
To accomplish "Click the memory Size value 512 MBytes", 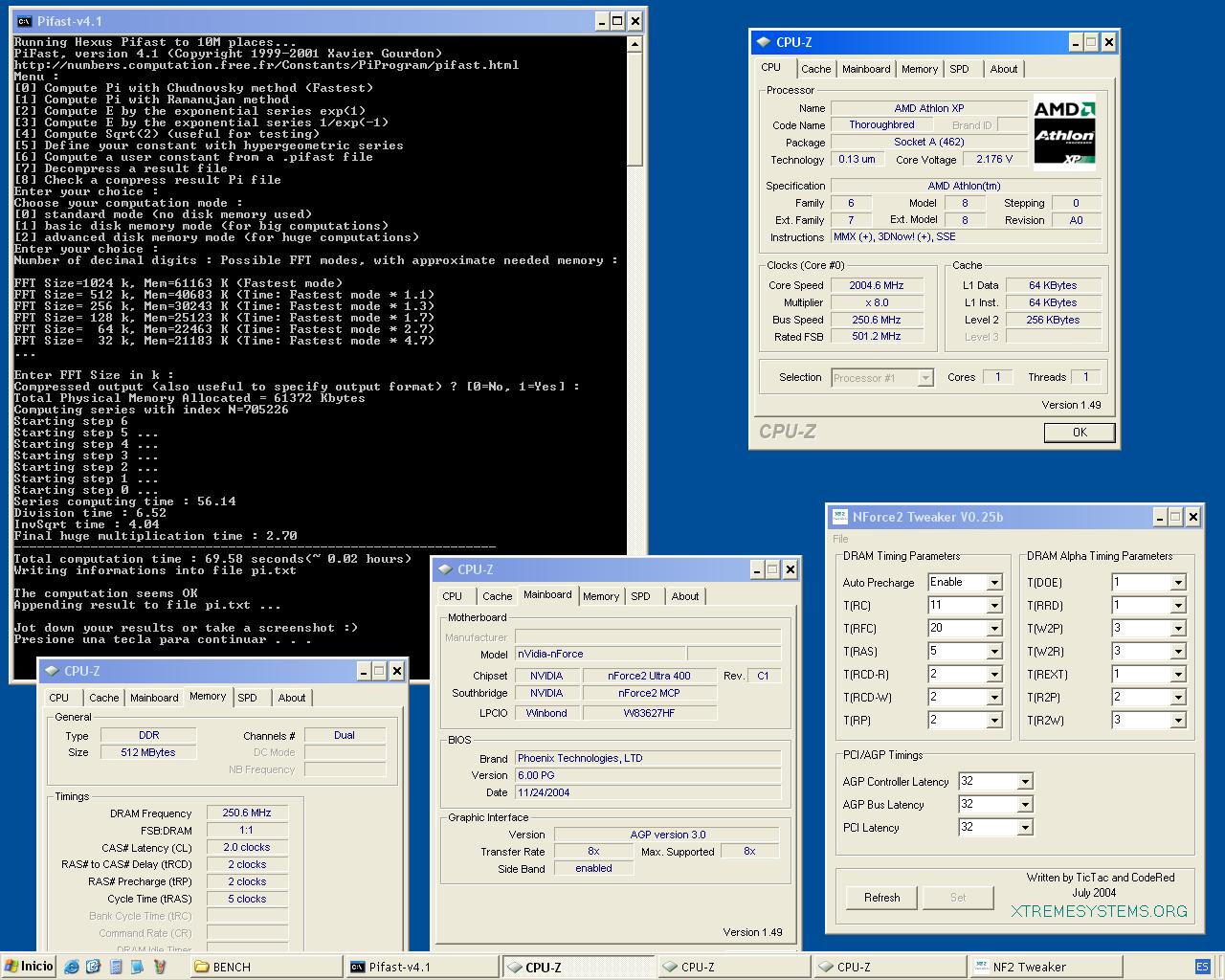I will [x=148, y=752].
